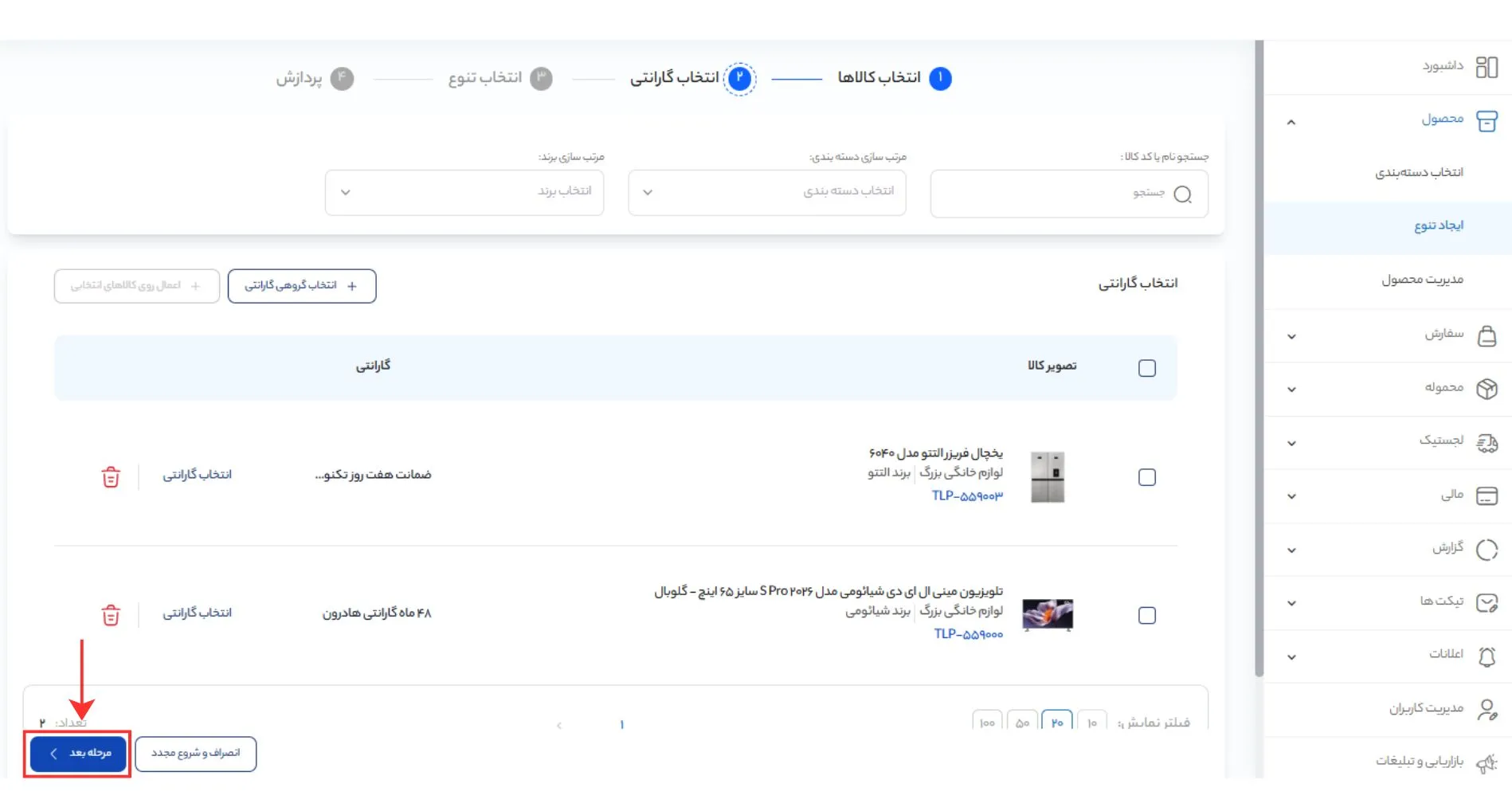This screenshot has height=811, width=1512.
Task: Collapse the محصول sidebar section
Action: point(1291,122)
